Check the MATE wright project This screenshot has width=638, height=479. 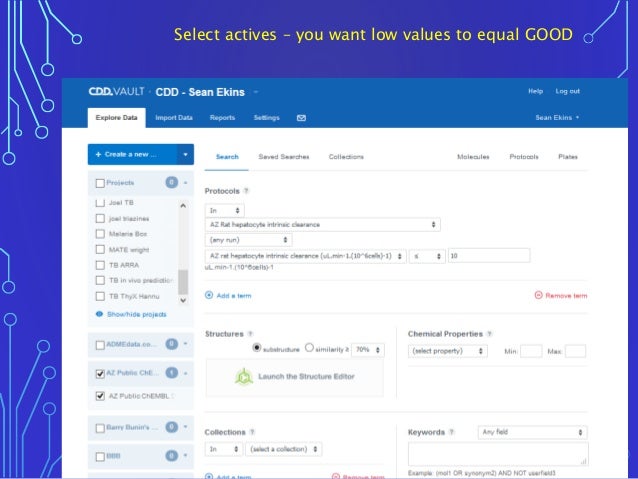[x=100, y=249]
